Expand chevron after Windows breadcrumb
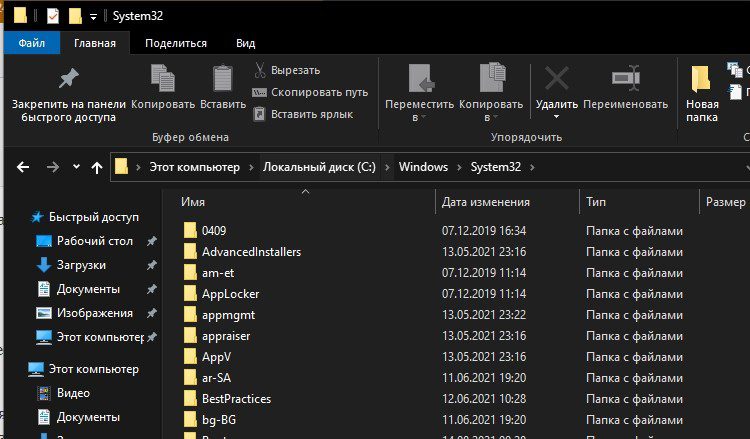This screenshot has height=439, width=750. click(459, 167)
